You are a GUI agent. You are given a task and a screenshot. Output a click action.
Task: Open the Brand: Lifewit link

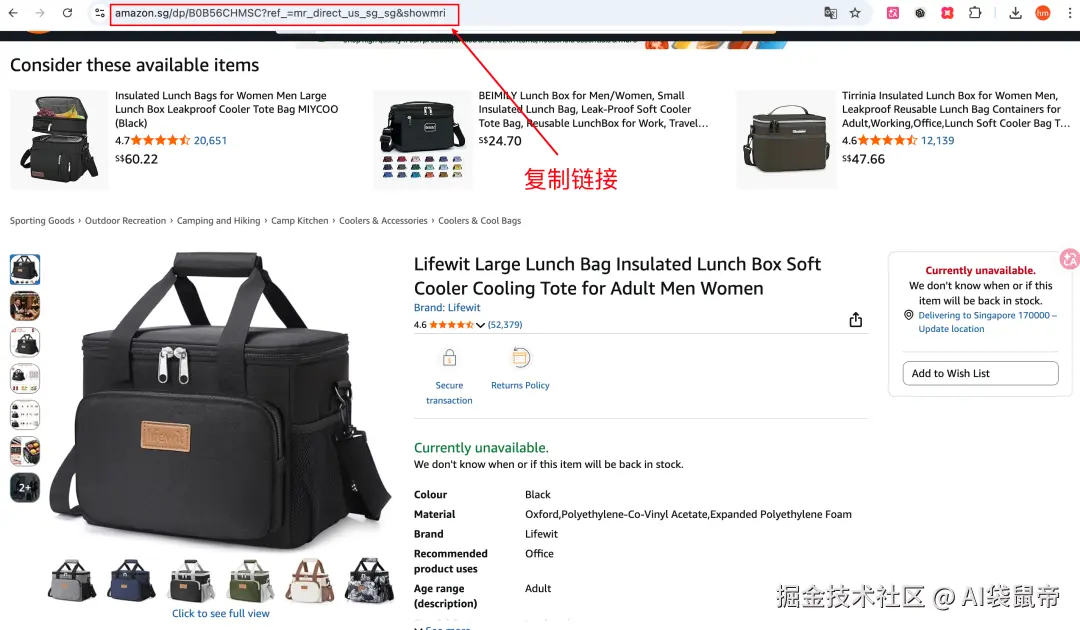(447, 308)
